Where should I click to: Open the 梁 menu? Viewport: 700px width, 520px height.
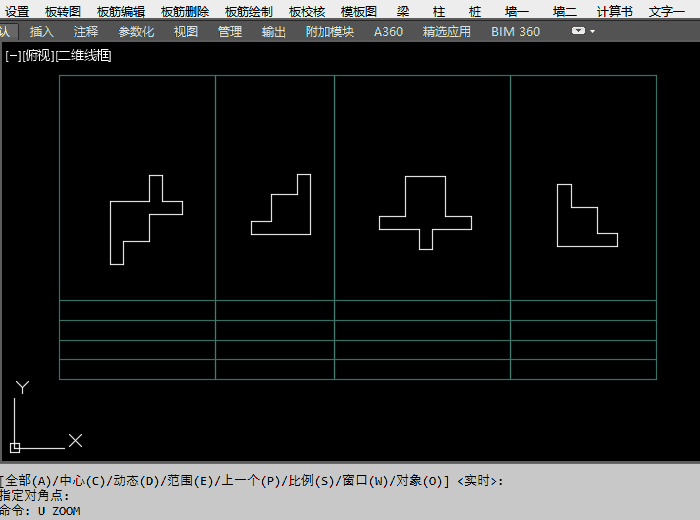403,11
